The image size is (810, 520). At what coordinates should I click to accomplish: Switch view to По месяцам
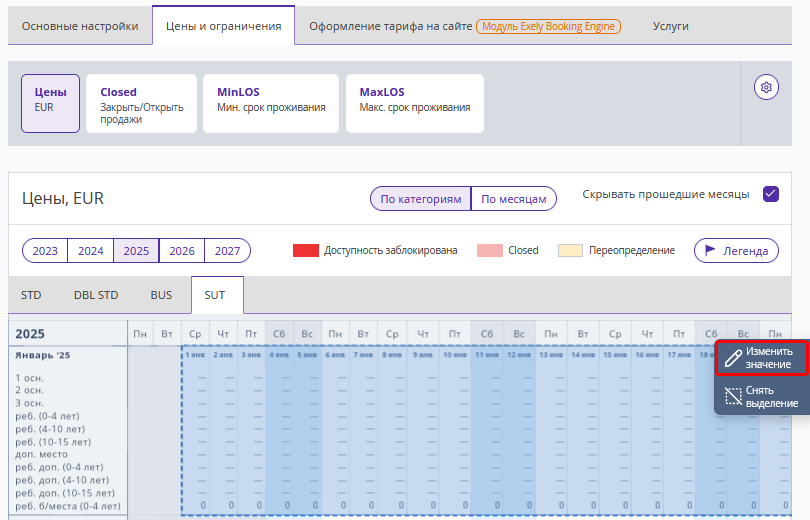(514, 199)
